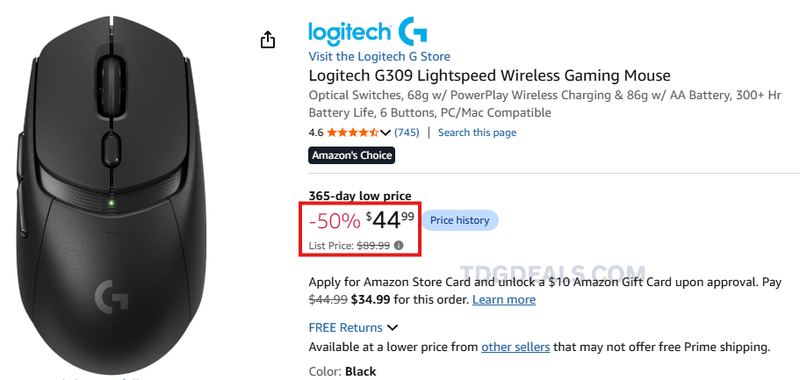Open the other sellers link

515,347
